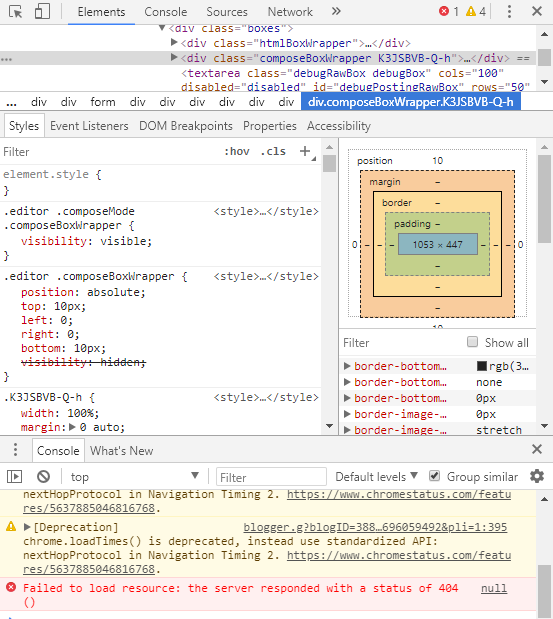
Task: Click the position: absolute value
Action: [x=116, y=292]
